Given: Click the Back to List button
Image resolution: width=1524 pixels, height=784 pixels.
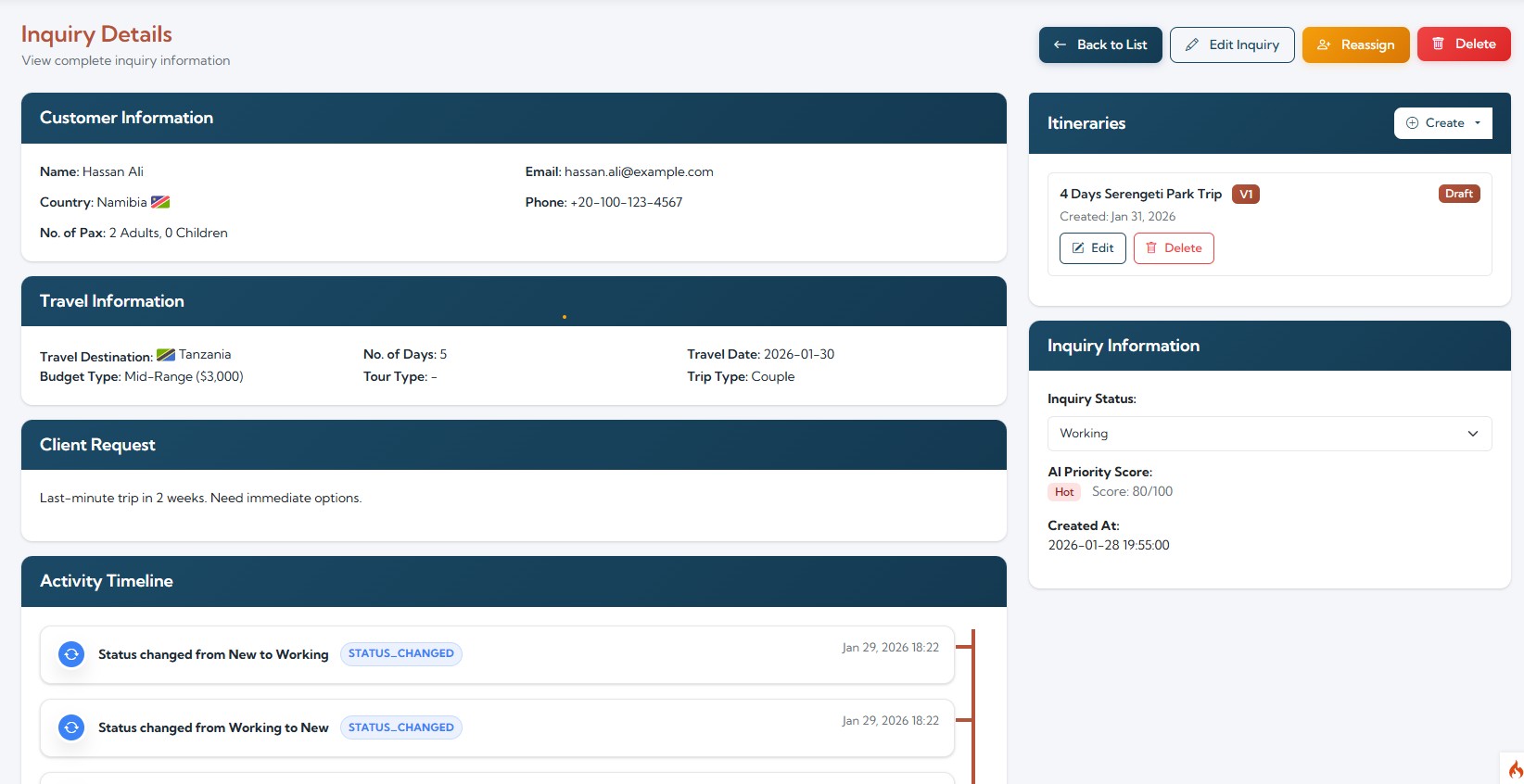Looking at the screenshot, I should coord(1100,44).
